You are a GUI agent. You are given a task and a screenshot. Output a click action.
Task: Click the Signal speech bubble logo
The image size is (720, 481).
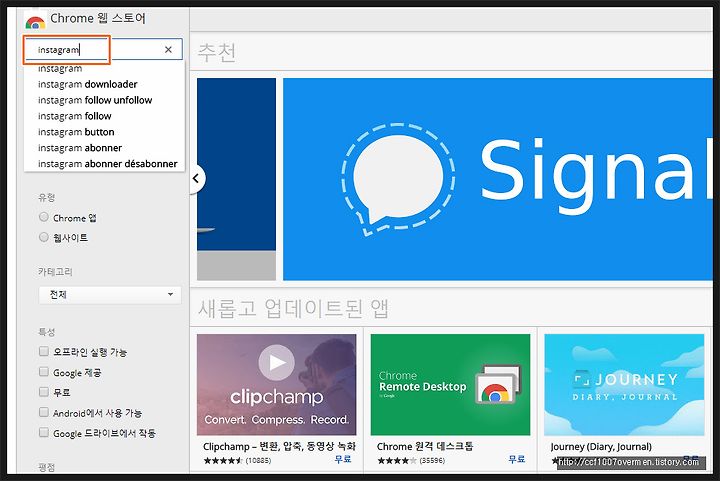398,179
